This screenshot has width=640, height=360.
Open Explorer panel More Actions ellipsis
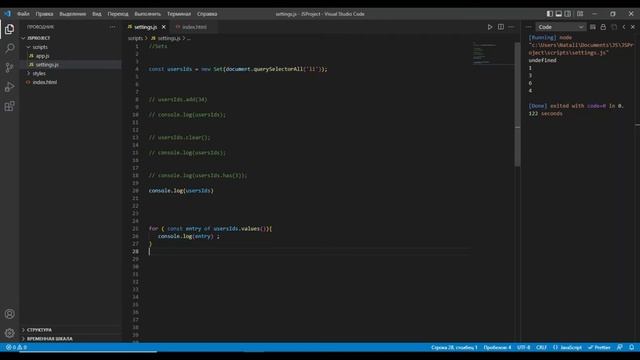pyautogui.click(x=112, y=27)
